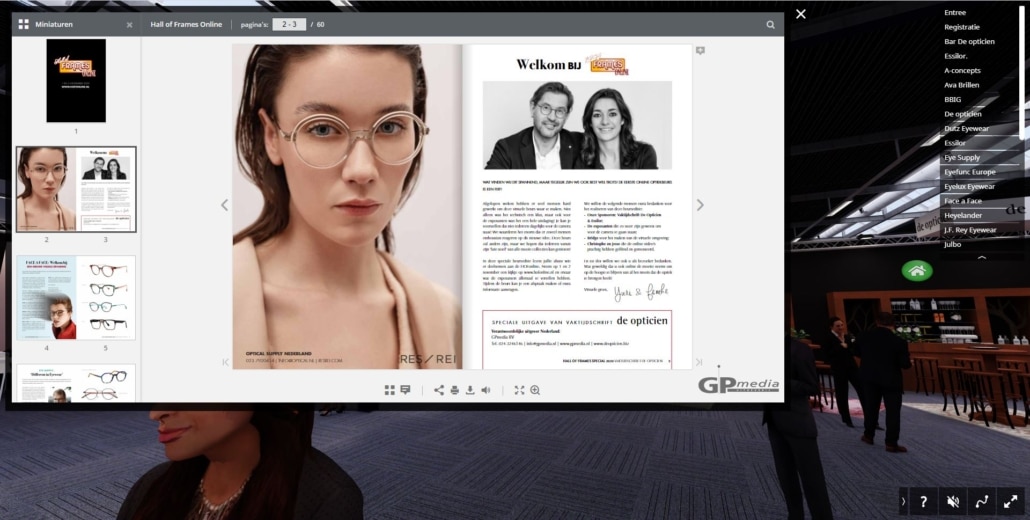Image resolution: width=1030 pixels, height=520 pixels.
Task: Go to next page with right arrow
Action: 700,205
